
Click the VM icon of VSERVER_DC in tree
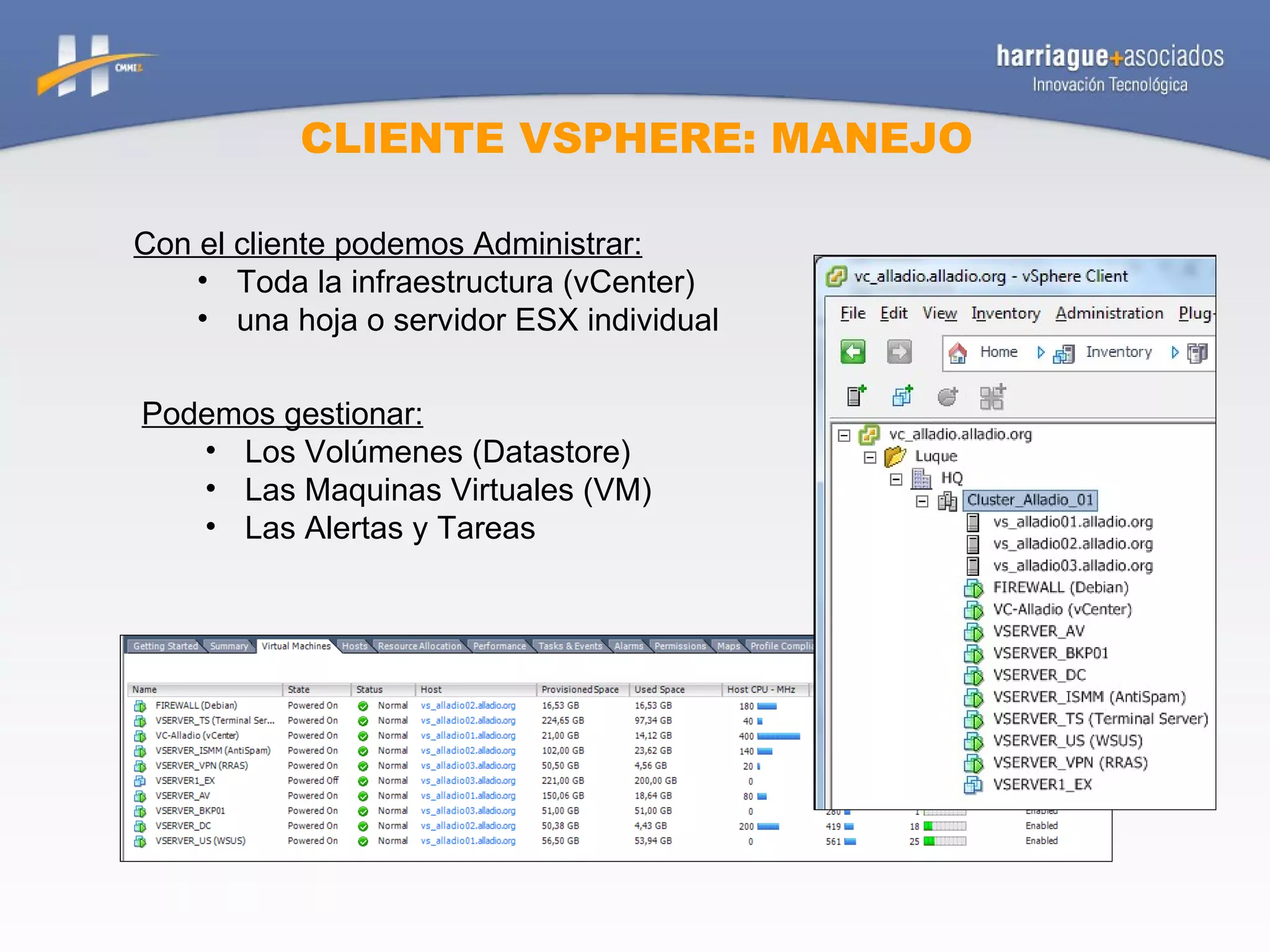pos(974,676)
